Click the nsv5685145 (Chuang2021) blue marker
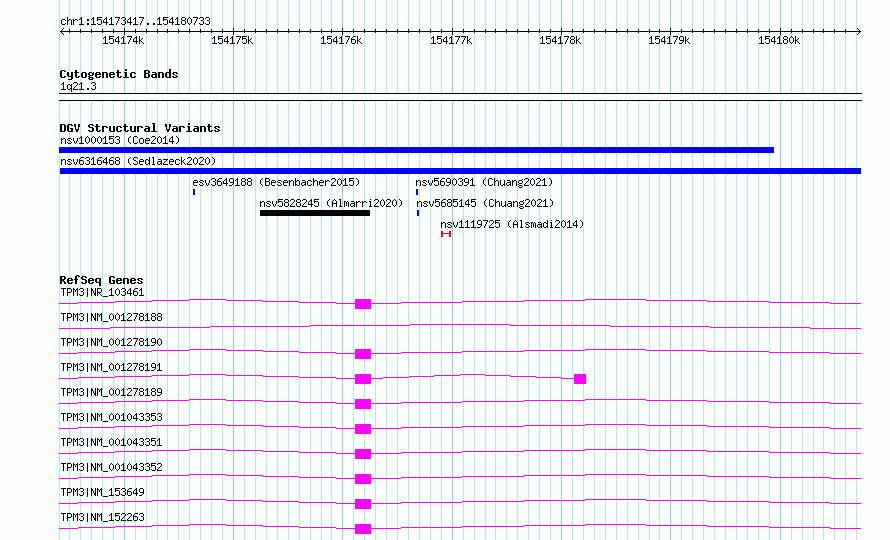The image size is (890, 540). [418, 214]
